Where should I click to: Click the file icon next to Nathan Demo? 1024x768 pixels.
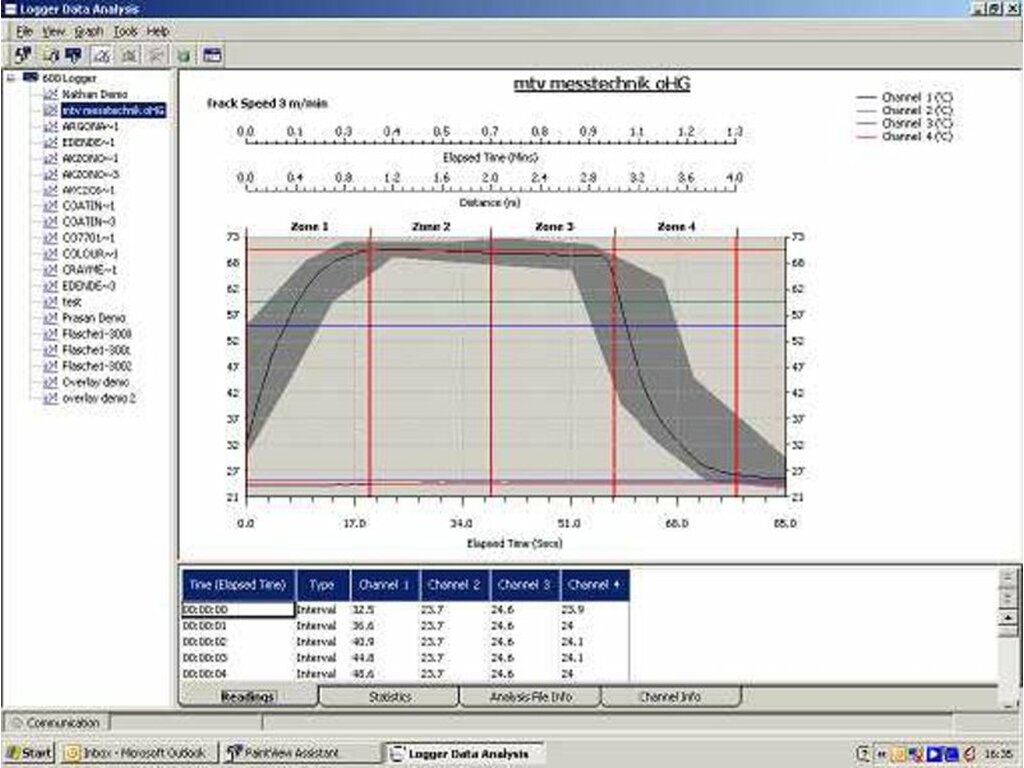50,94
